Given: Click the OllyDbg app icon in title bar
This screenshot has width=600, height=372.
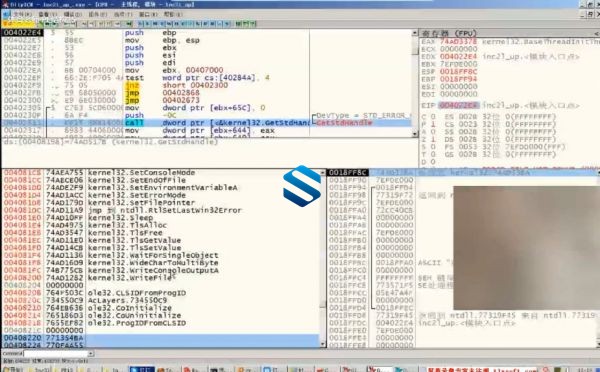Looking at the screenshot, I should pyautogui.click(x=4, y=4).
